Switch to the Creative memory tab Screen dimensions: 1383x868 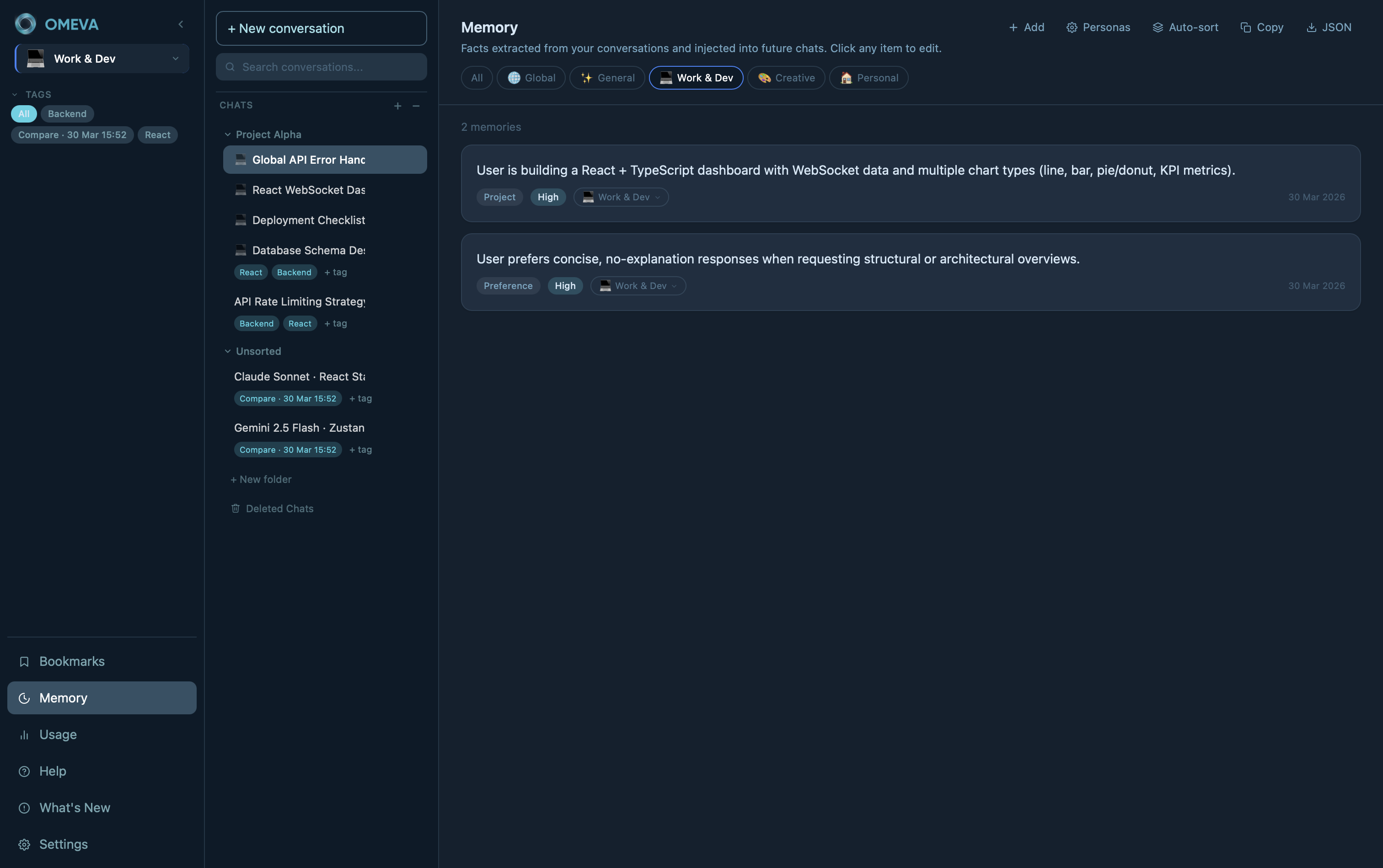(785, 78)
